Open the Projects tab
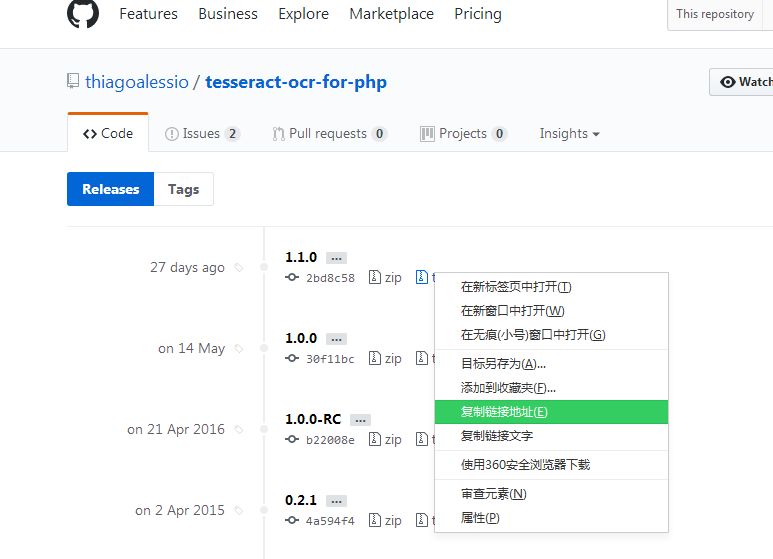Image resolution: width=773 pixels, height=559 pixels. click(463, 134)
